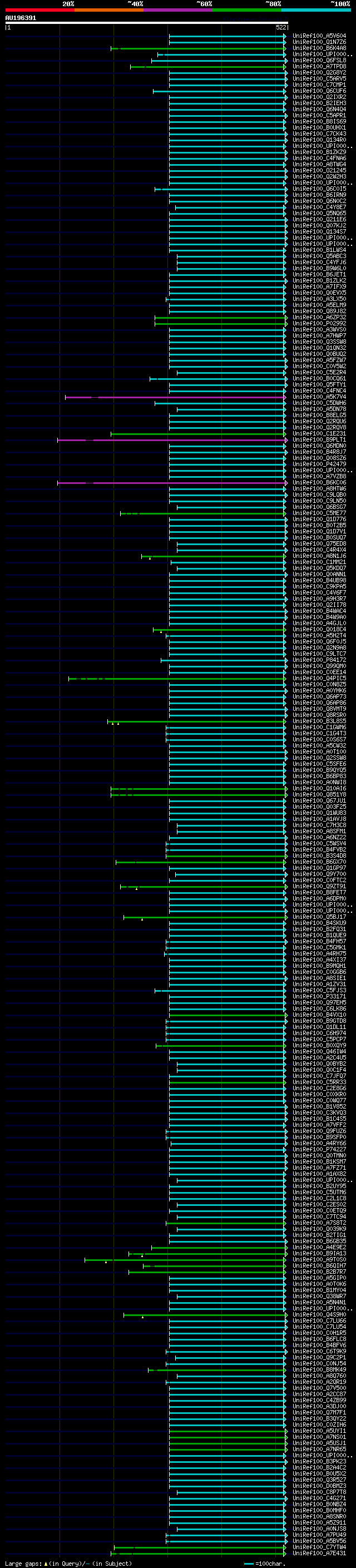The height and width of the screenshot is (1568, 356).
Task: Select hit label UniRef100_B1LWS4
Action: coord(319,250)
